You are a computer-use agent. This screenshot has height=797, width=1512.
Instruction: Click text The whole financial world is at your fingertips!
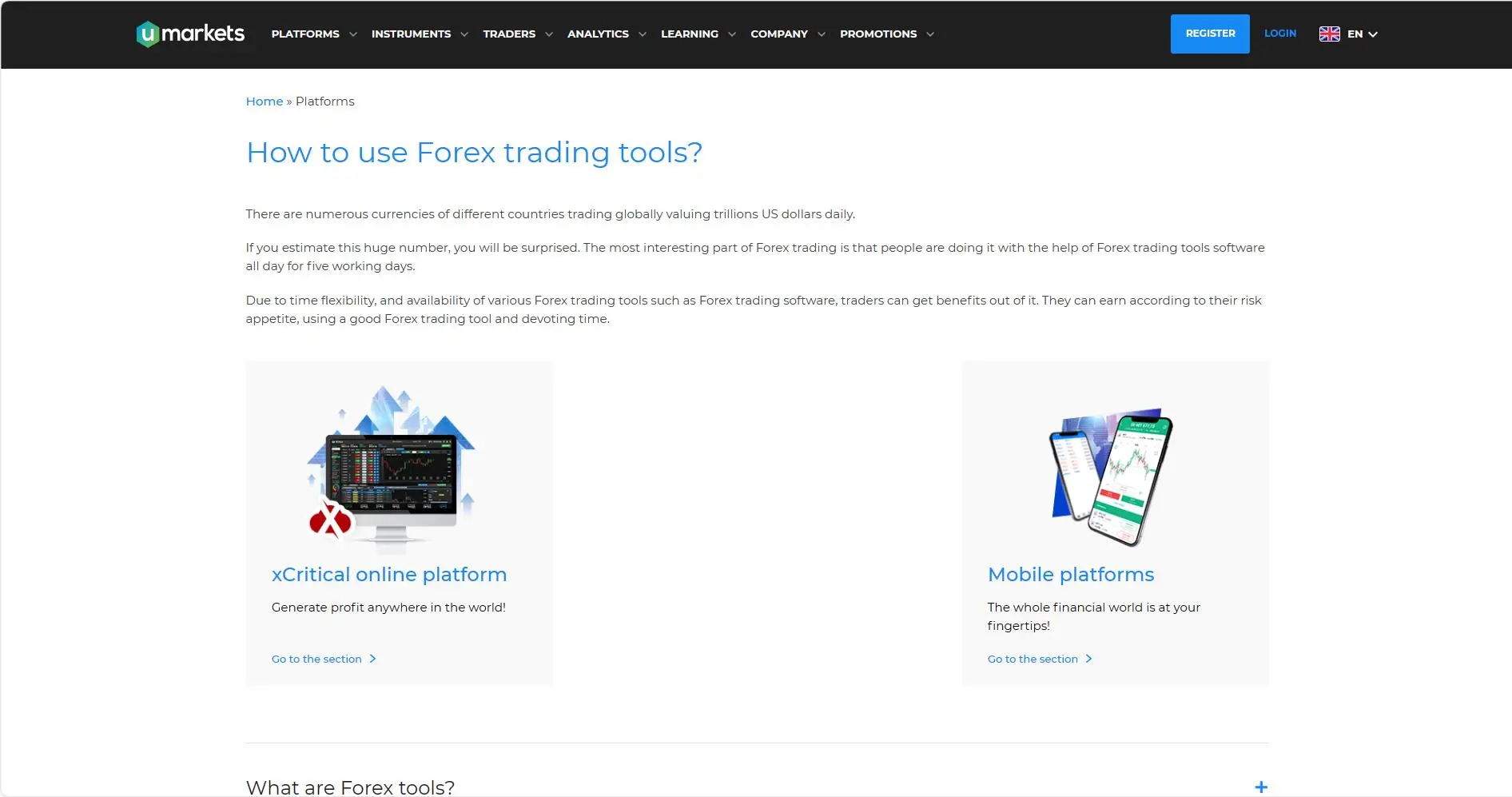[1094, 616]
